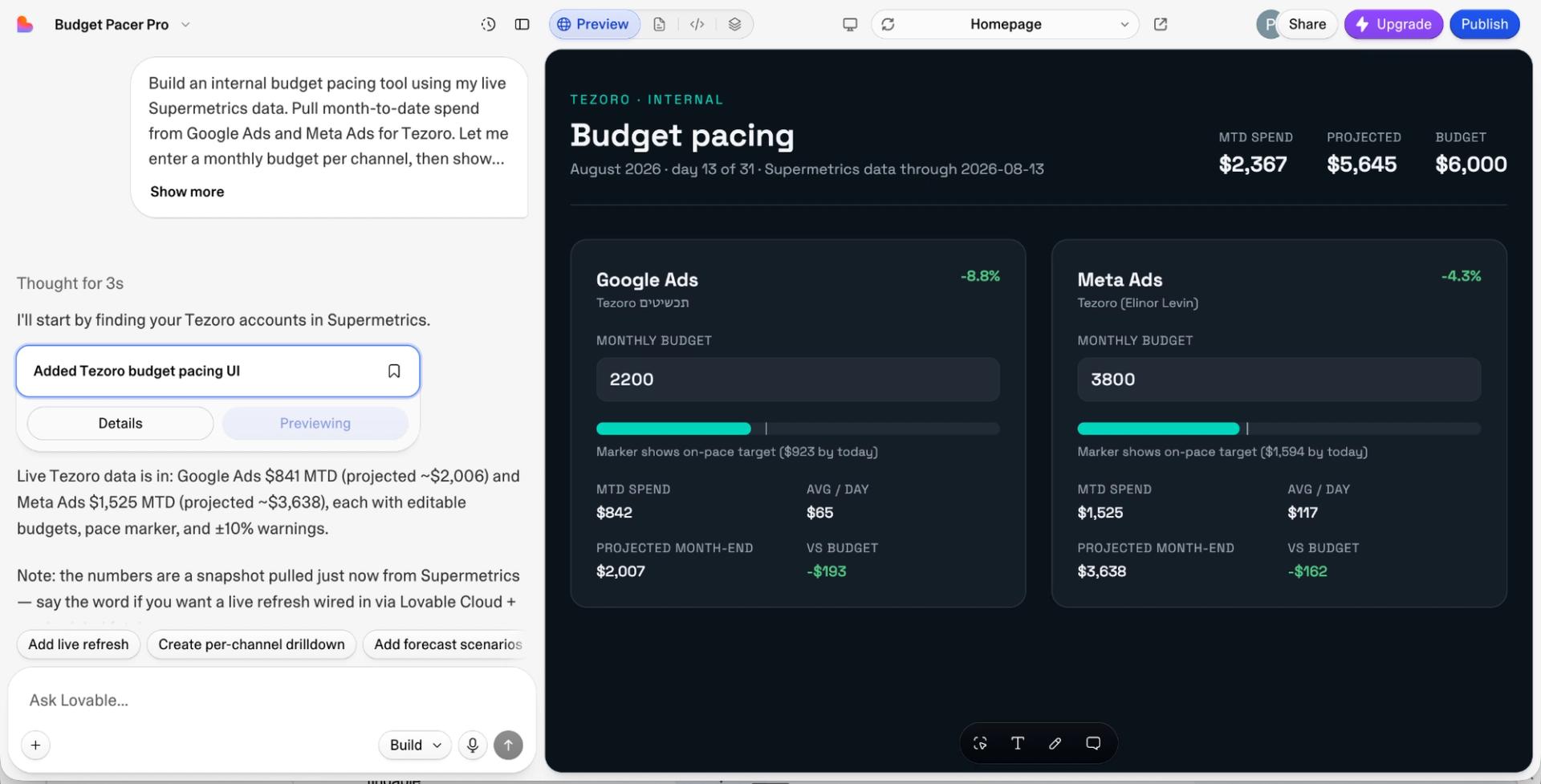
Task: Open the code editor view icon
Action: [697, 24]
